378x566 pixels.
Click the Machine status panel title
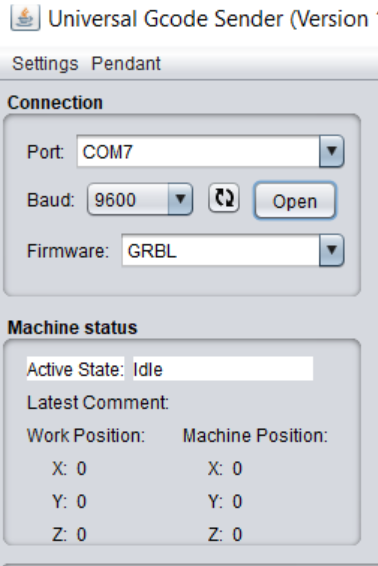coord(73,328)
